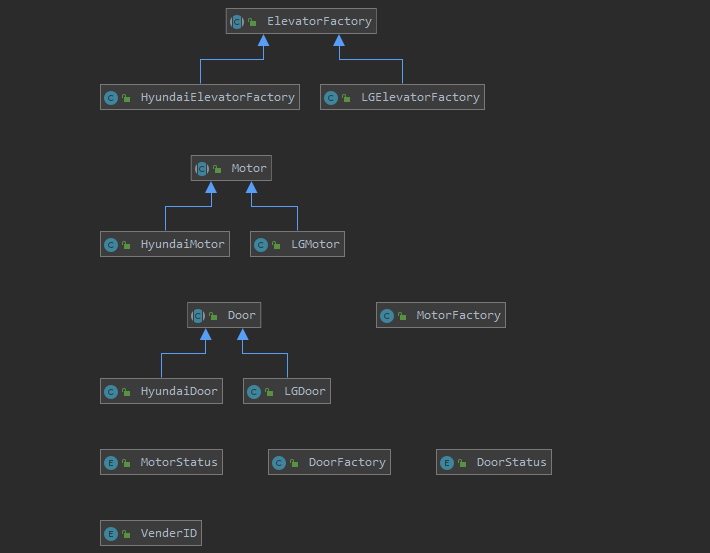Click the public lock icon on DoorFactory
Viewport: 710px width, 553px height.
[x=294, y=463]
